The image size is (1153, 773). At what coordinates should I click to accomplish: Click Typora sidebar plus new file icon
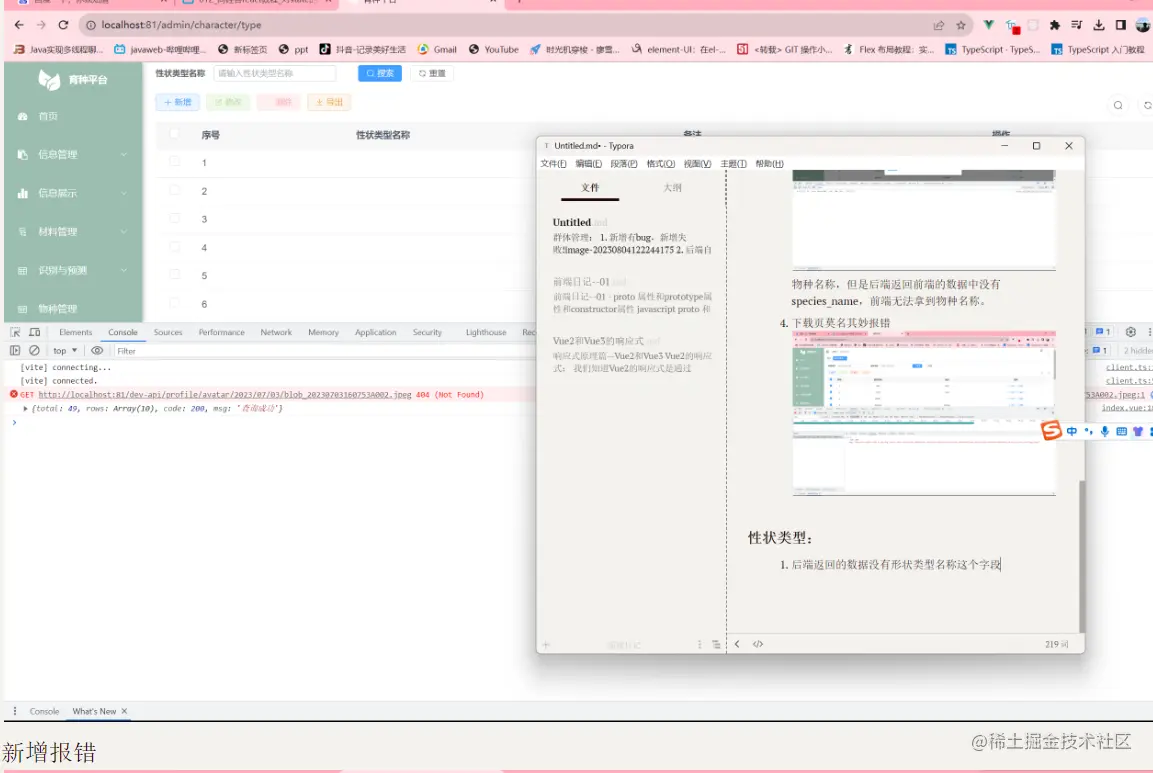[546, 645]
